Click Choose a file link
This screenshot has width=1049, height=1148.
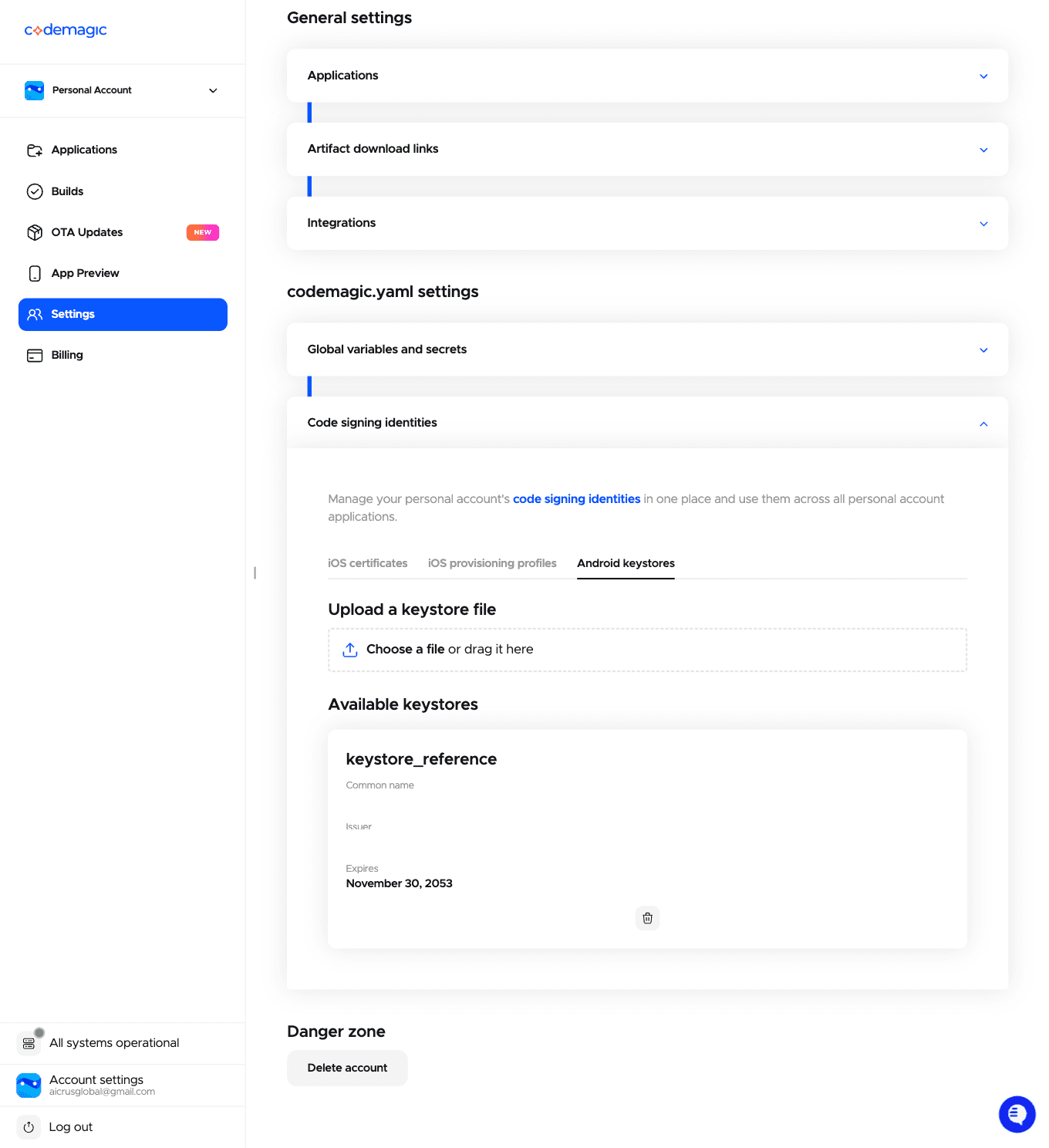[x=406, y=650]
